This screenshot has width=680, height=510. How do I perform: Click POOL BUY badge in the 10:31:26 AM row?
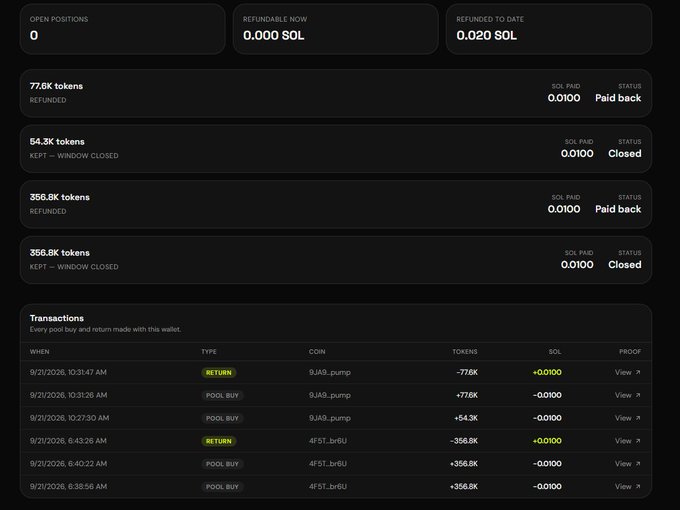(222, 396)
